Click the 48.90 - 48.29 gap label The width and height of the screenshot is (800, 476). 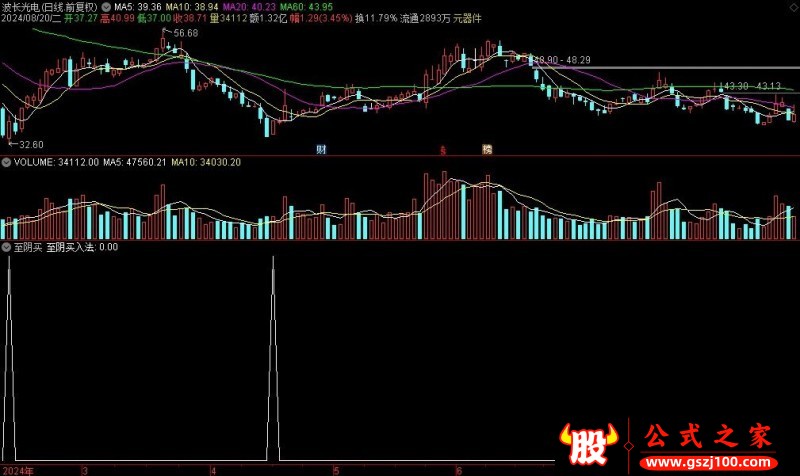pos(562,60)
